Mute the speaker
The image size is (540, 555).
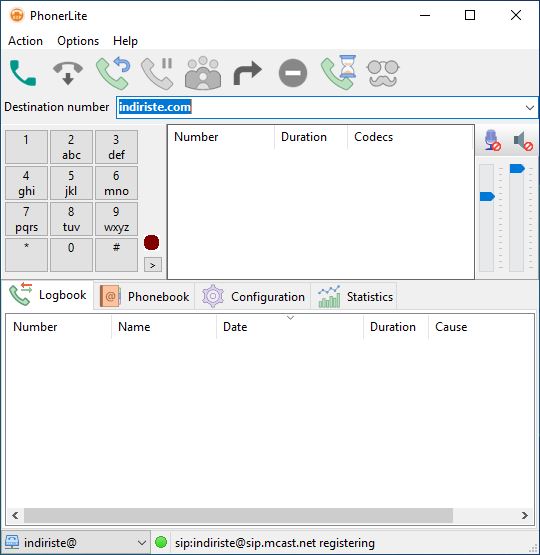(523, 141)
